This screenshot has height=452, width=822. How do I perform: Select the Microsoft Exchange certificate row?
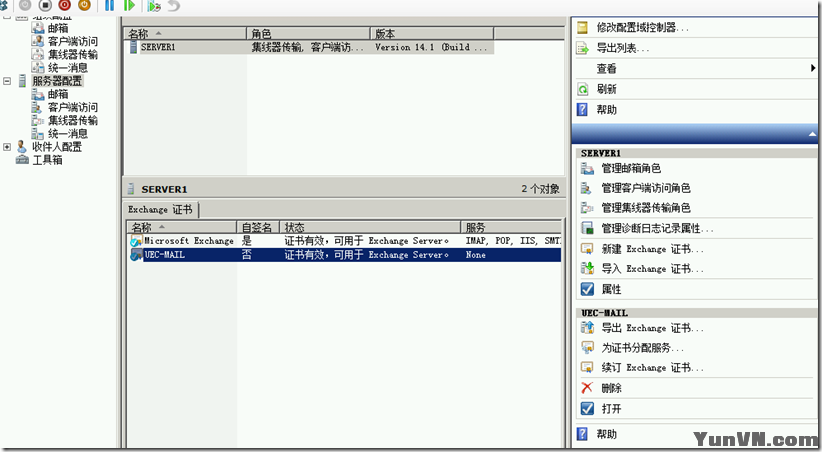[x=345, y=241]
